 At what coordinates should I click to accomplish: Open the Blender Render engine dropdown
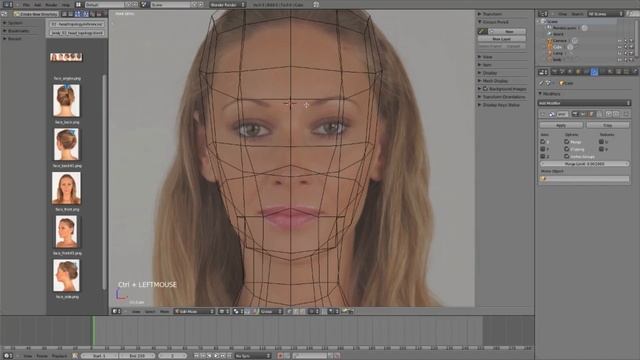[x=228, y=4]
